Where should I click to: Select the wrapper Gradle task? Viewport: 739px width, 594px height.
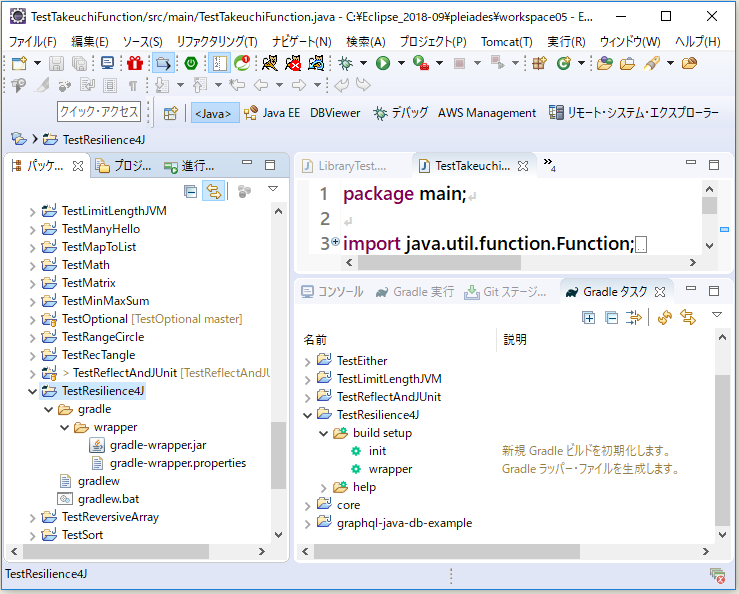(x=390, y=470)
